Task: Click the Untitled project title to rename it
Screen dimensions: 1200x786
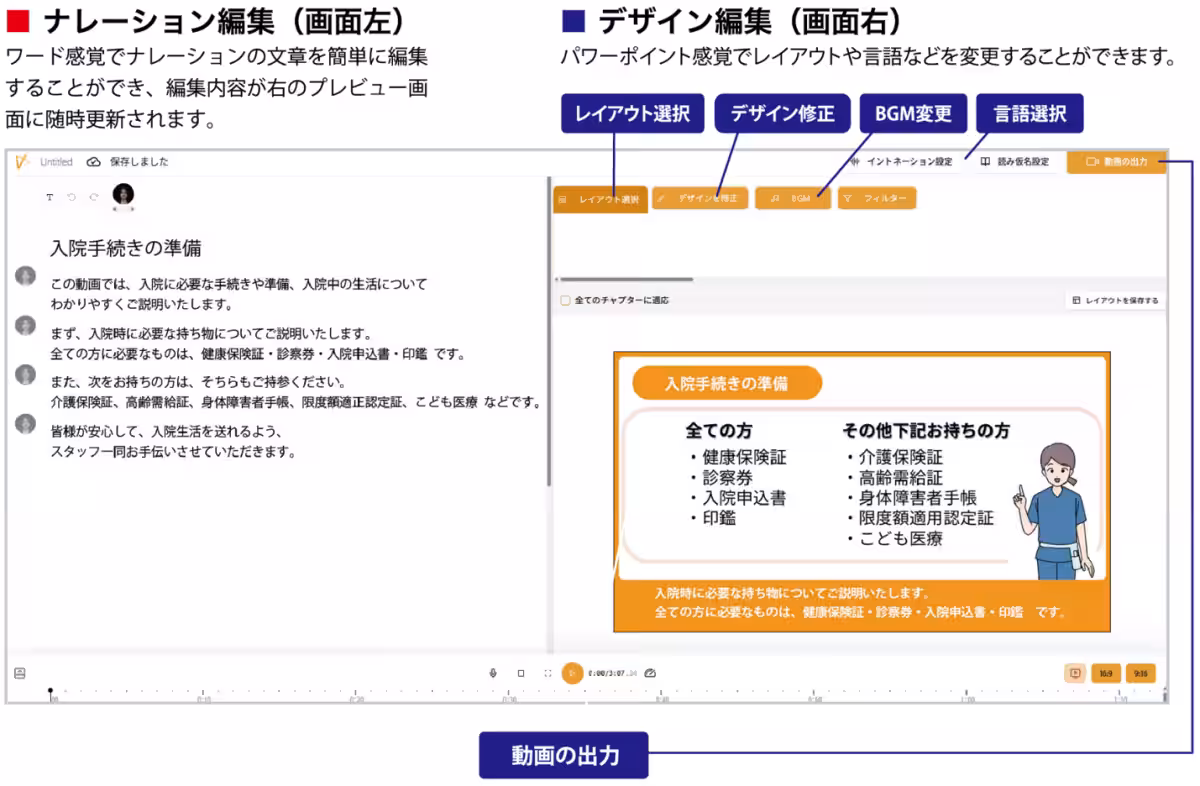Action: tap(56, 161)
